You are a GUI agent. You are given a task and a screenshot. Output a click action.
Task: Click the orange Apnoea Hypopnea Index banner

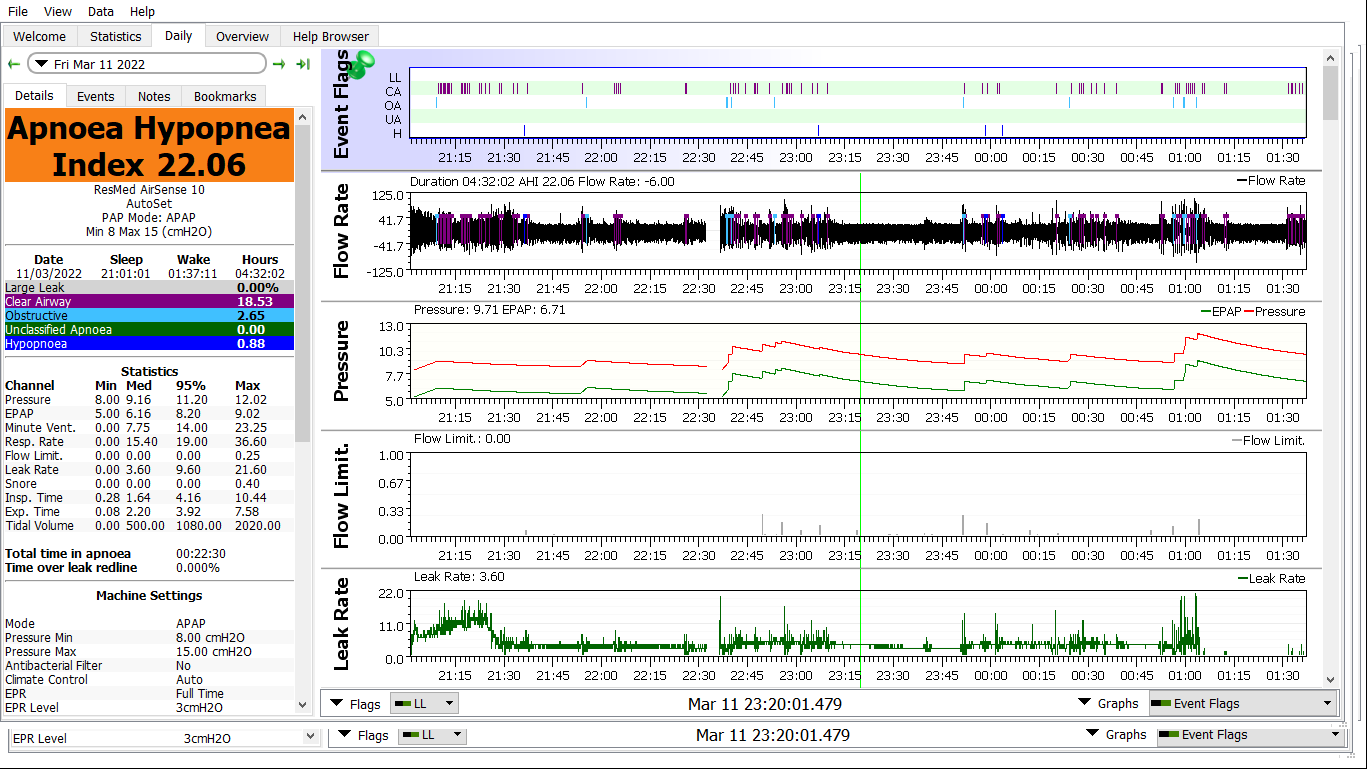(149, 146)
